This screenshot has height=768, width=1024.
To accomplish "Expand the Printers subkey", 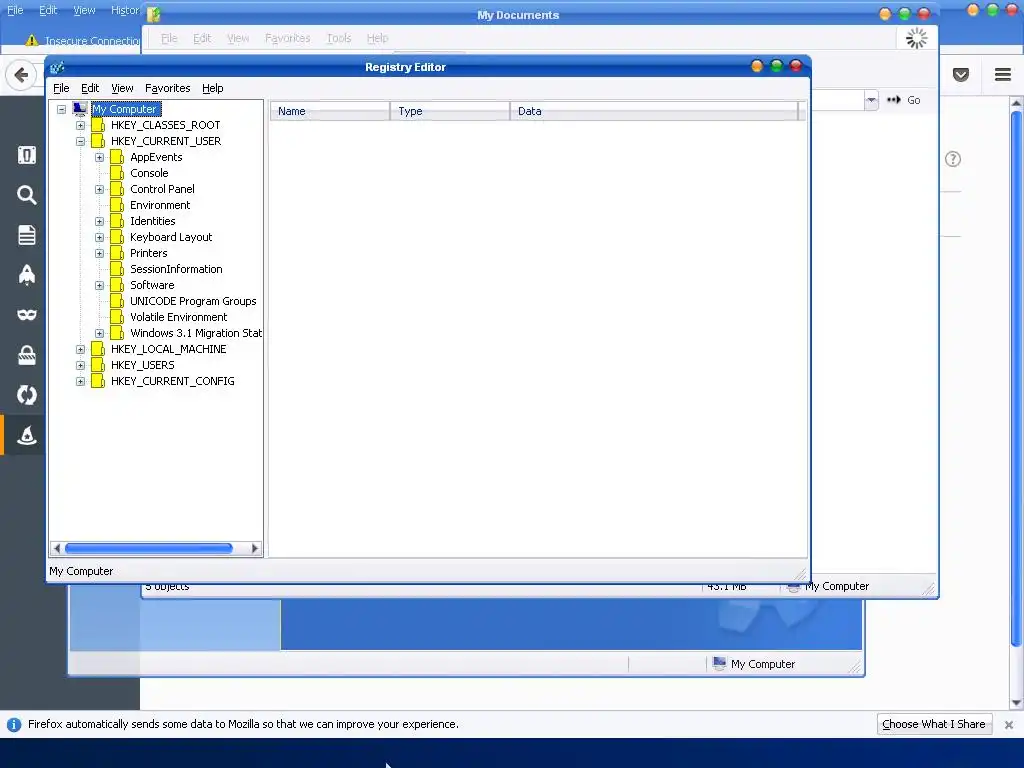I will (99, 253).
